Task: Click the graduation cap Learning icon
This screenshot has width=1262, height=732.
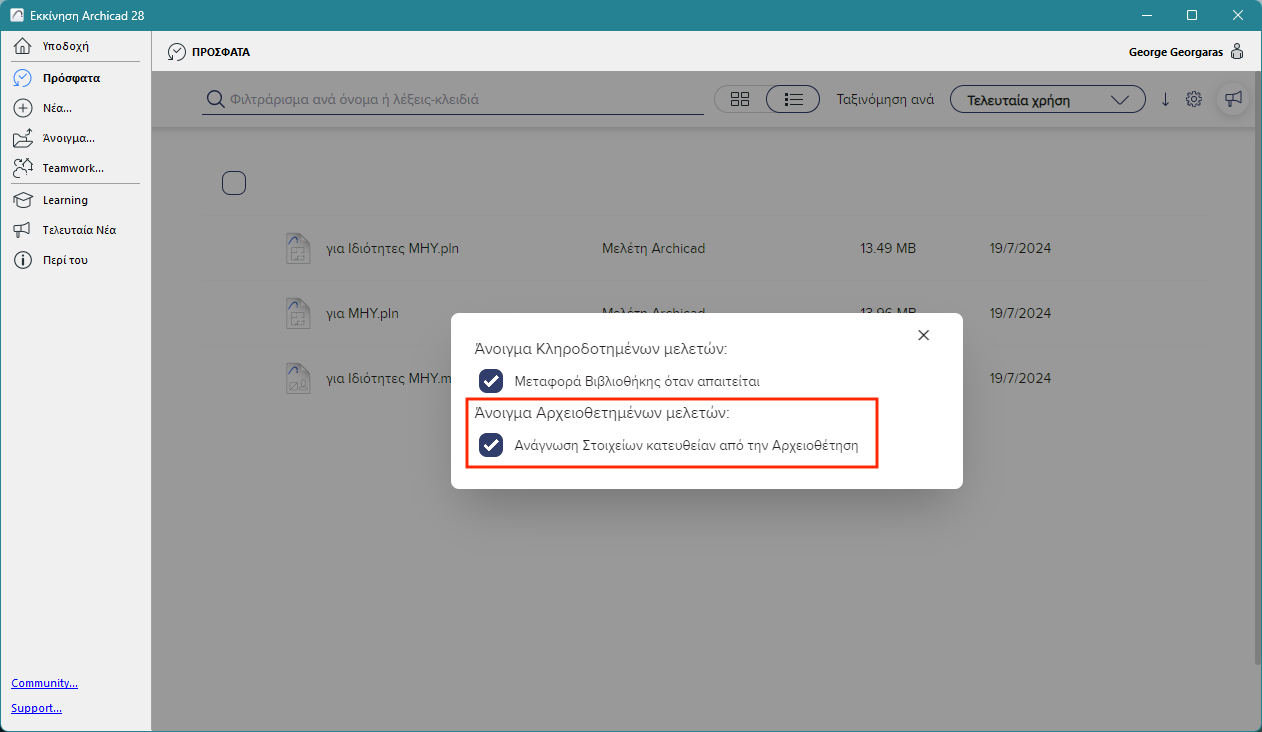Action: [x=23, y=200]
